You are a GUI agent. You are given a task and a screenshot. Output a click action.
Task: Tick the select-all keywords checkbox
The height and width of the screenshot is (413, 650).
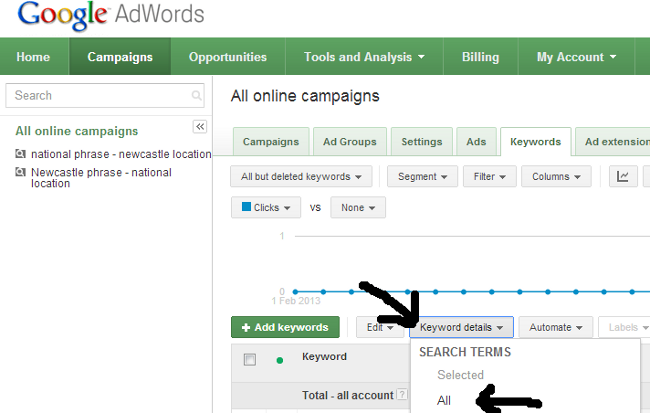coord(250,360)
